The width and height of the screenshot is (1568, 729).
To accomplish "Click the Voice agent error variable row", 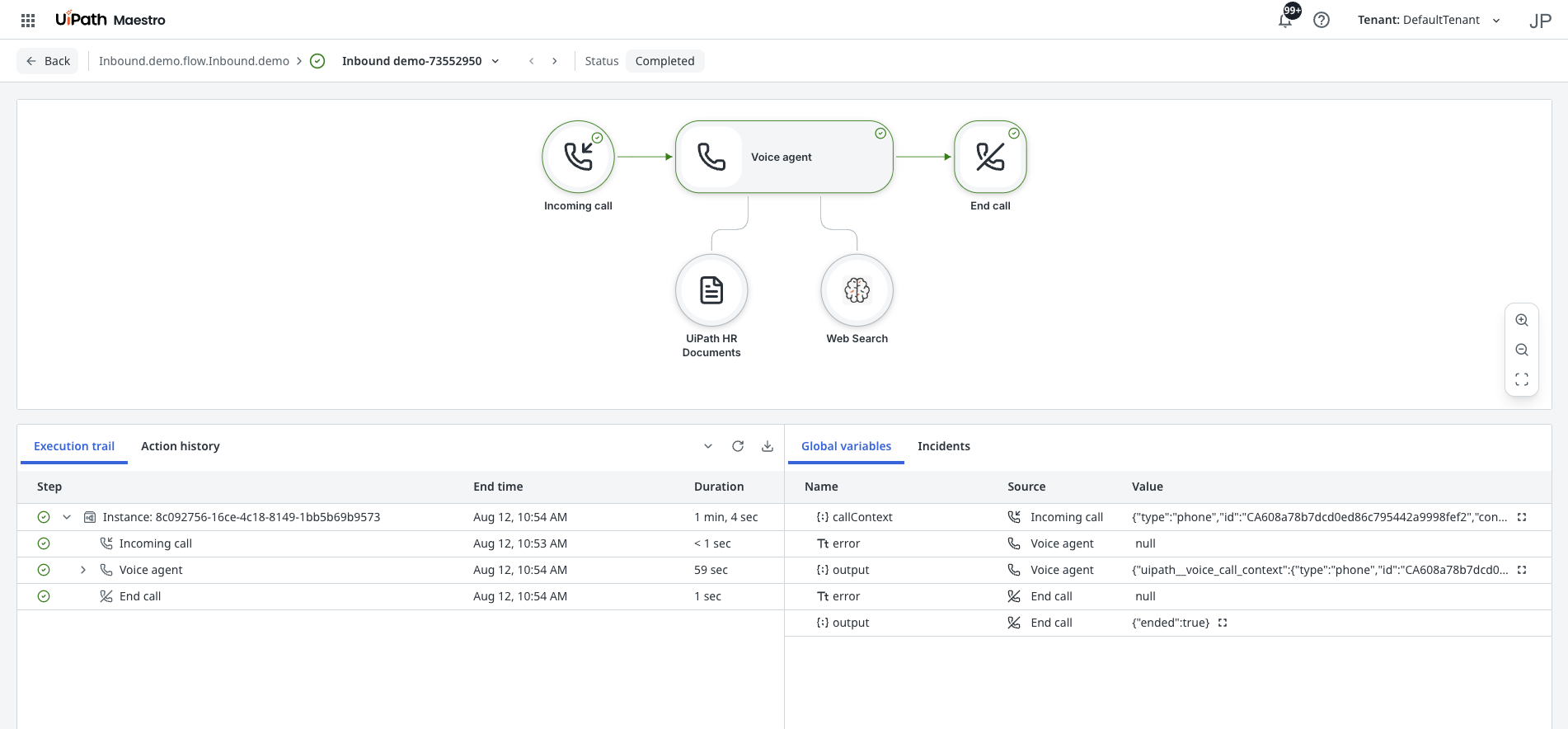I will point(1168,543).
